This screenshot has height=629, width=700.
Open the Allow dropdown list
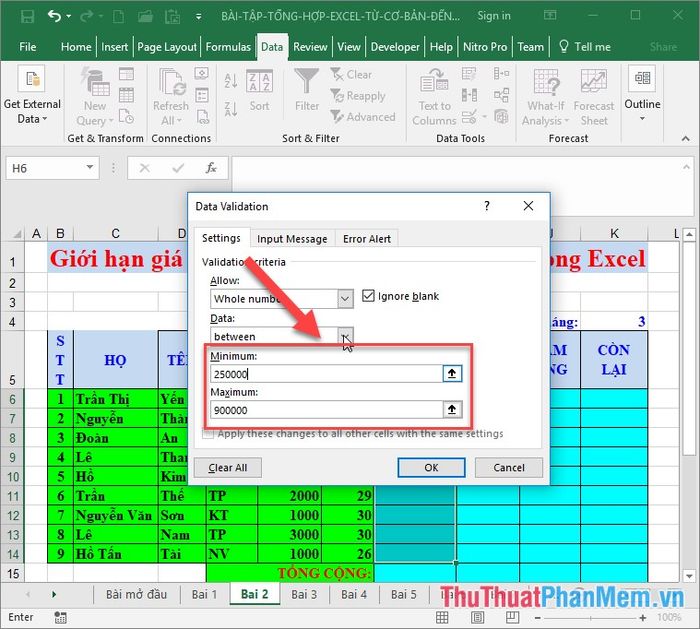click(x=345, y=299)
